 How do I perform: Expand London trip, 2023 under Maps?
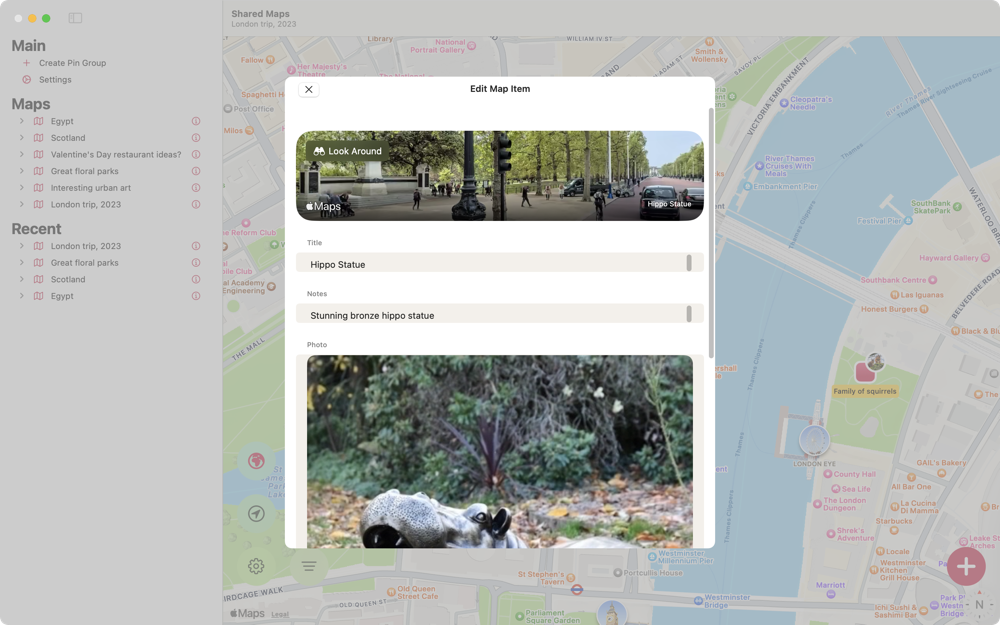pos(22,204)
